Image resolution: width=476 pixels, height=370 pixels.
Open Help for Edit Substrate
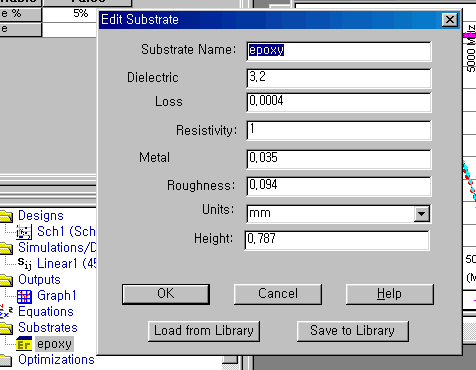point(390,294)
